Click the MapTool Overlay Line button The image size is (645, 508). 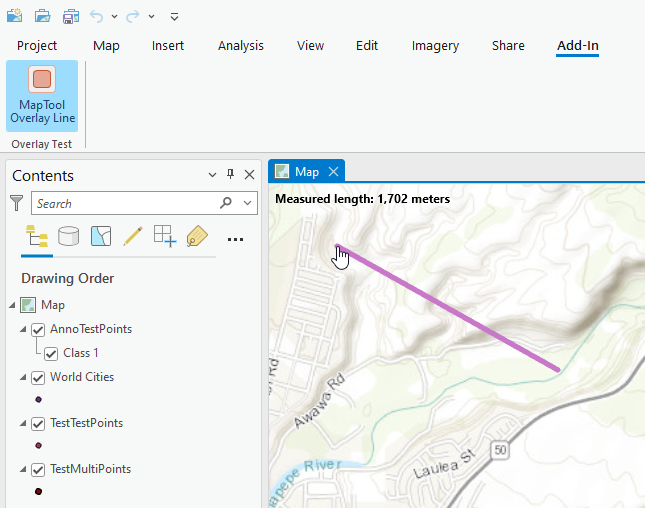(x=42, y=96)
